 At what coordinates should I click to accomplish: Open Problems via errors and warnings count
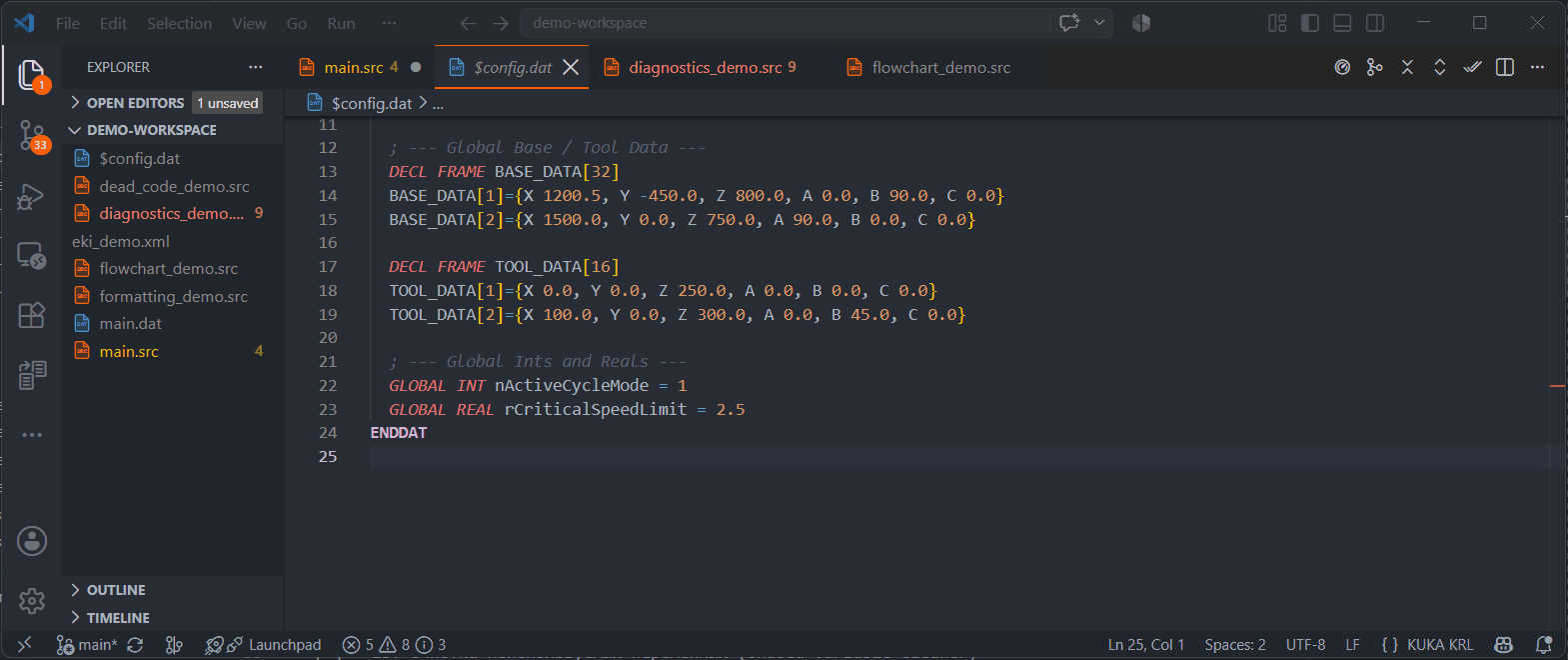pyautogui.click(x=394, y=645)
